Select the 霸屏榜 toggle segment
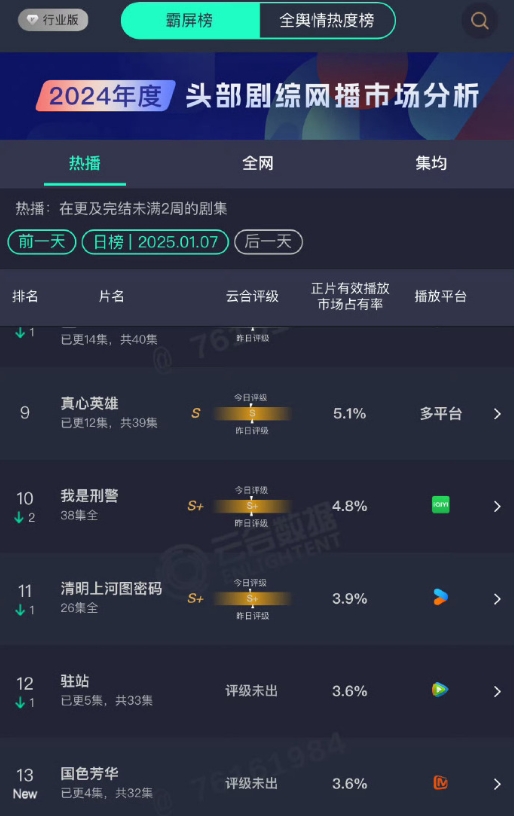The image size is (514, 816). coord(190,20)
